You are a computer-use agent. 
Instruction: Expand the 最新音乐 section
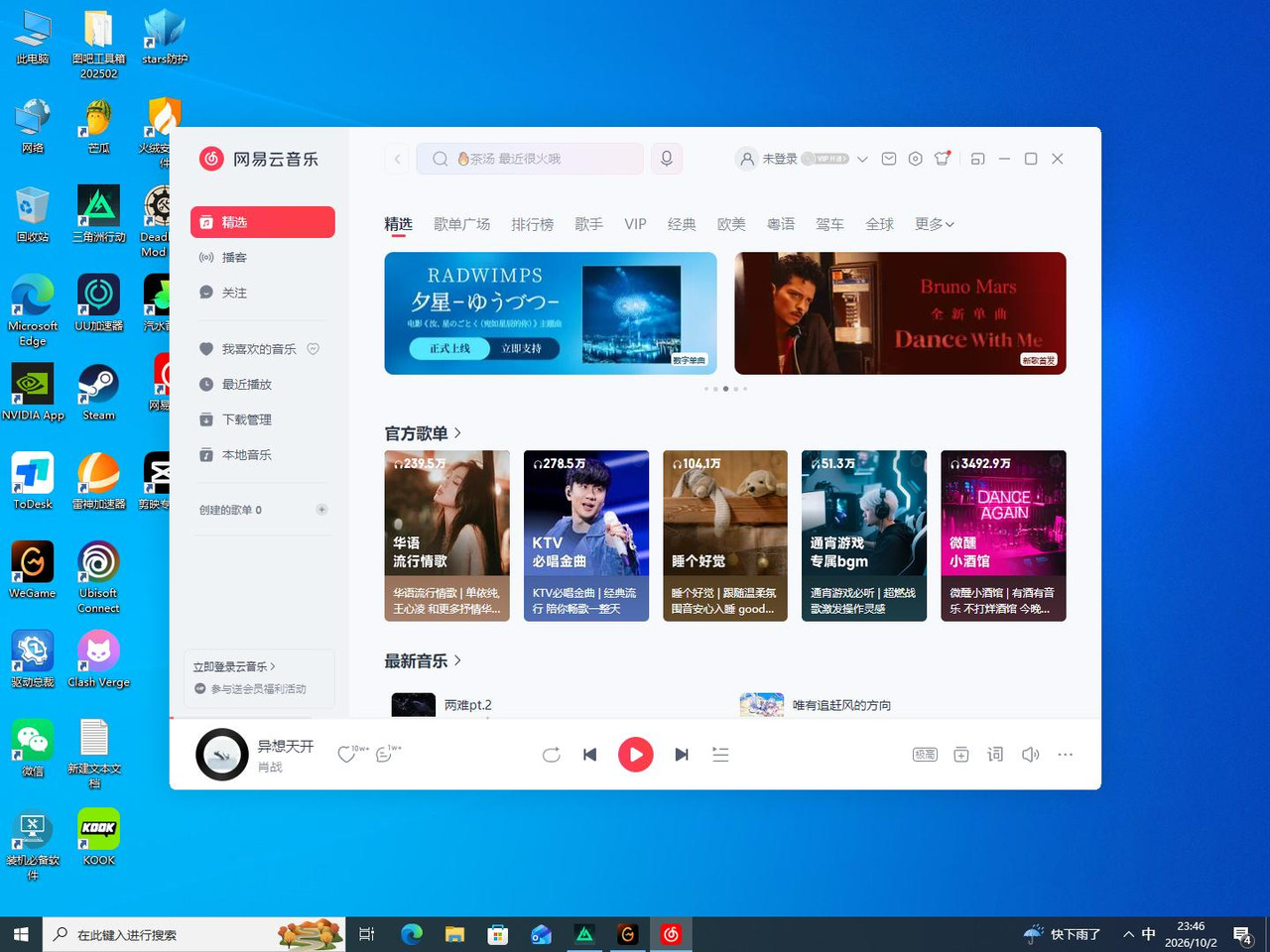click(x=423, y=660)
